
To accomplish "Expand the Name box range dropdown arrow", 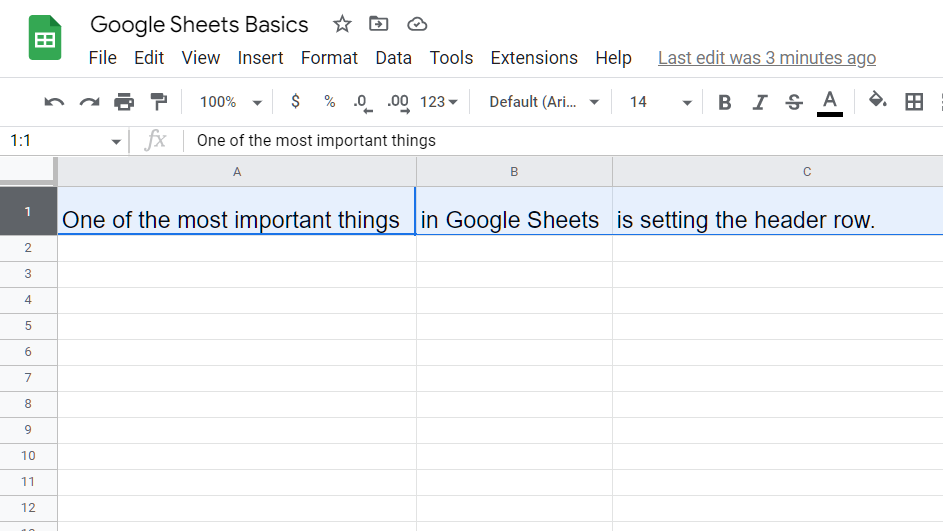I will tap(115, 142).
